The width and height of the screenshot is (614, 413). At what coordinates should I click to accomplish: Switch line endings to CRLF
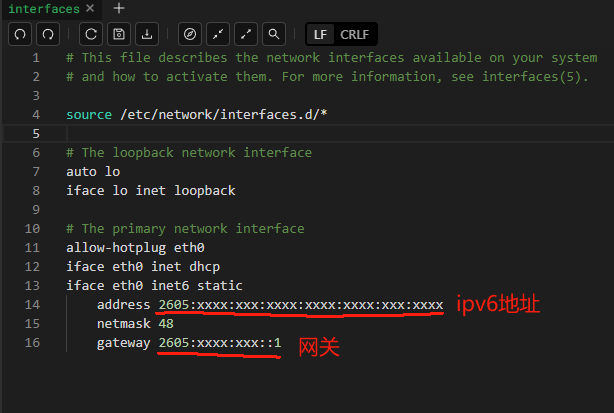click(x=354, y=34)
